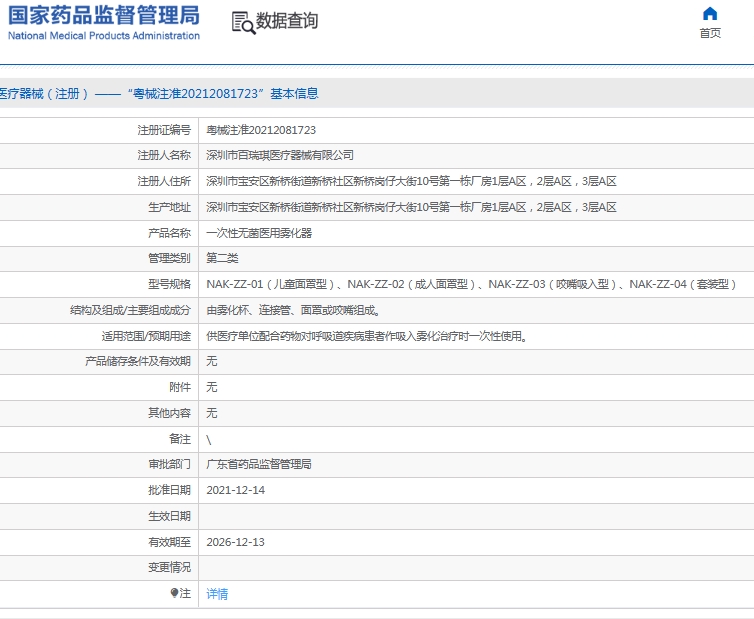Viewport: 754px width, 619px height.
Task: Click the 注册人名称 label
Action: 164,155
